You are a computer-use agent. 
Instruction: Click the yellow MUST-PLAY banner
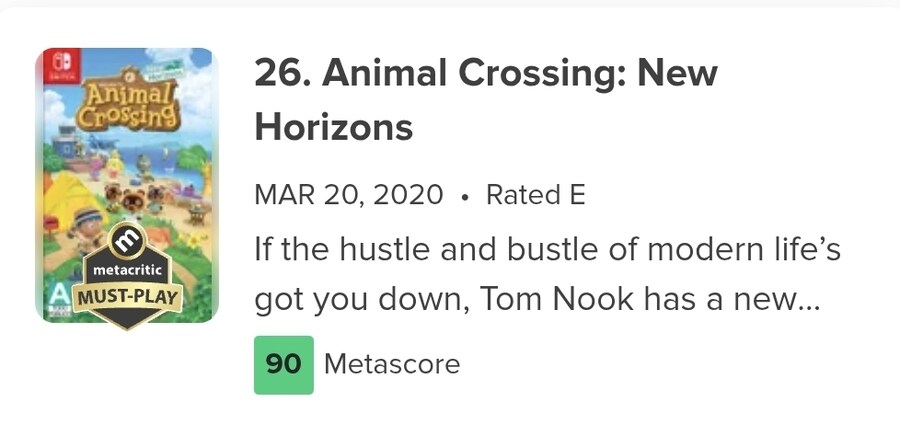pyautogui.click(x=126, y=298)
